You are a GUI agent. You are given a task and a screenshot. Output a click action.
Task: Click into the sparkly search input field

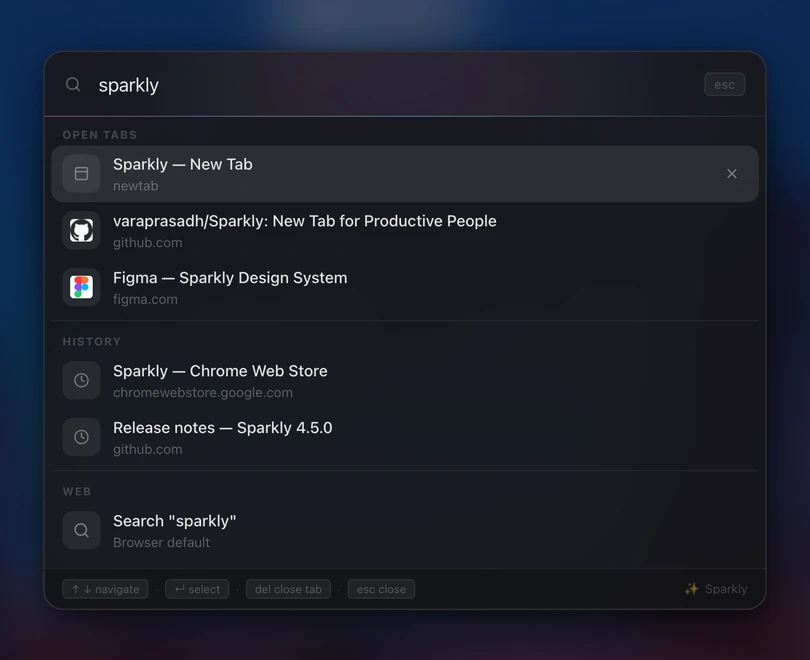click(x=393, y=85)
